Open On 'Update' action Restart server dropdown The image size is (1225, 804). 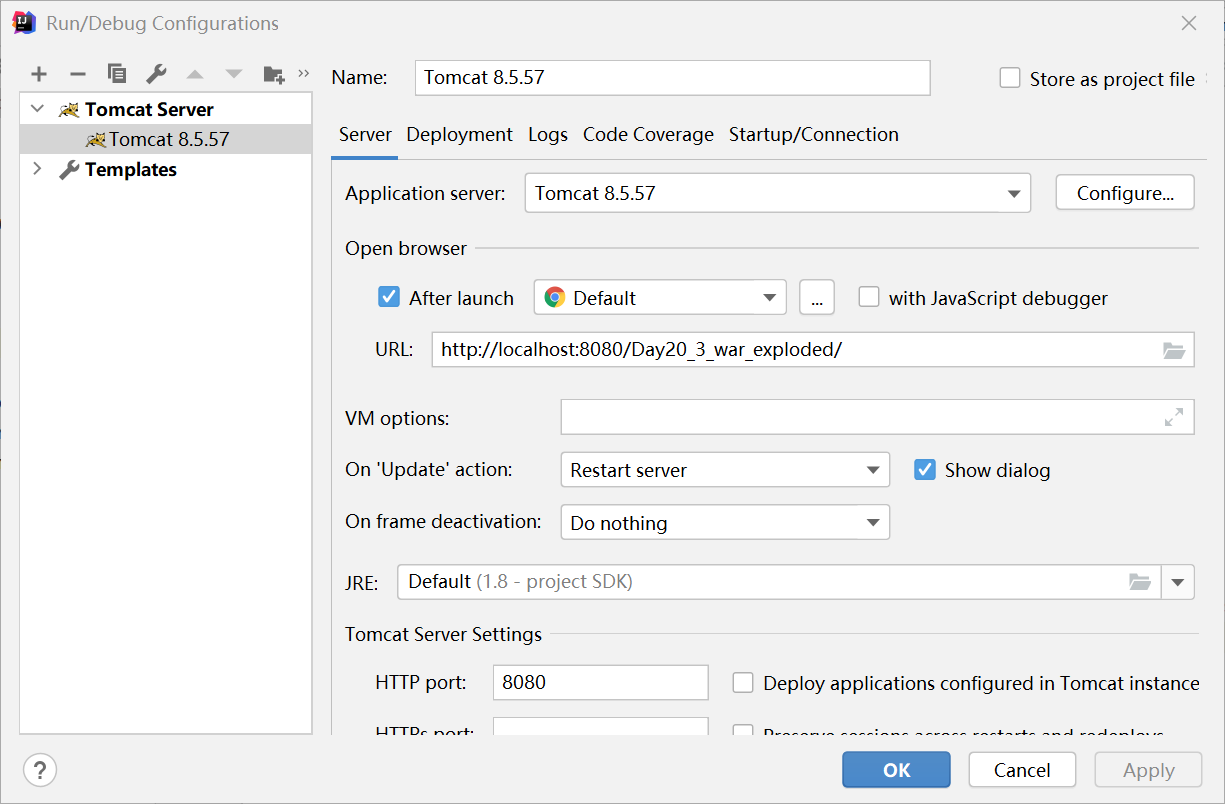725,470
